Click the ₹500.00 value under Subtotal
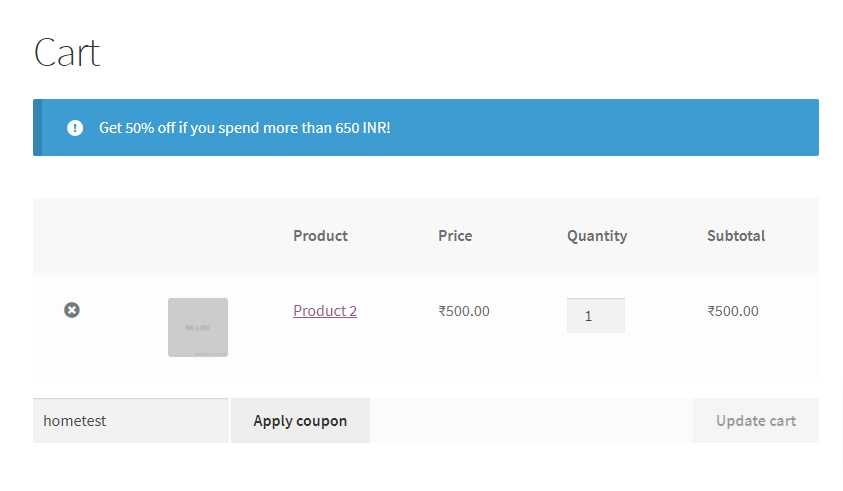 tap(733, 311)
